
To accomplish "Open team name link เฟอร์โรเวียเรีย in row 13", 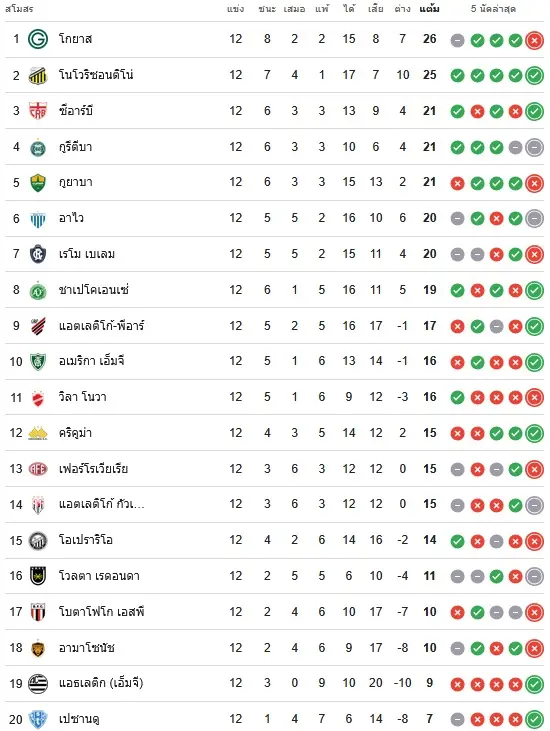I will tap(93, 469).
